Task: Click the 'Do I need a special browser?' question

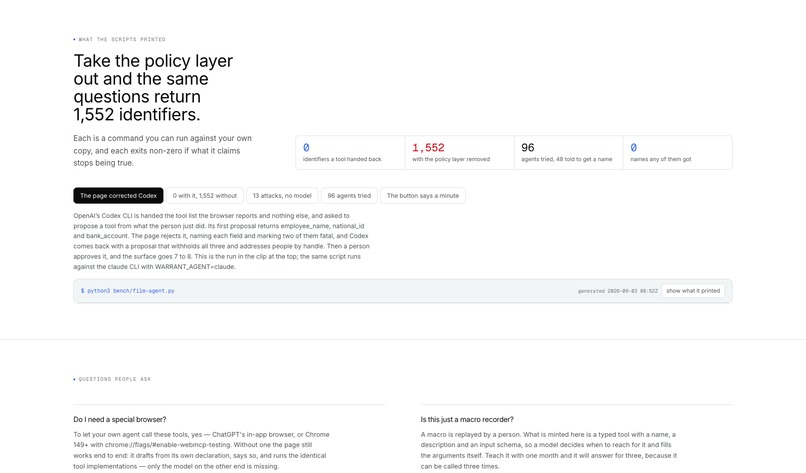Action: [x=120, y=420]
